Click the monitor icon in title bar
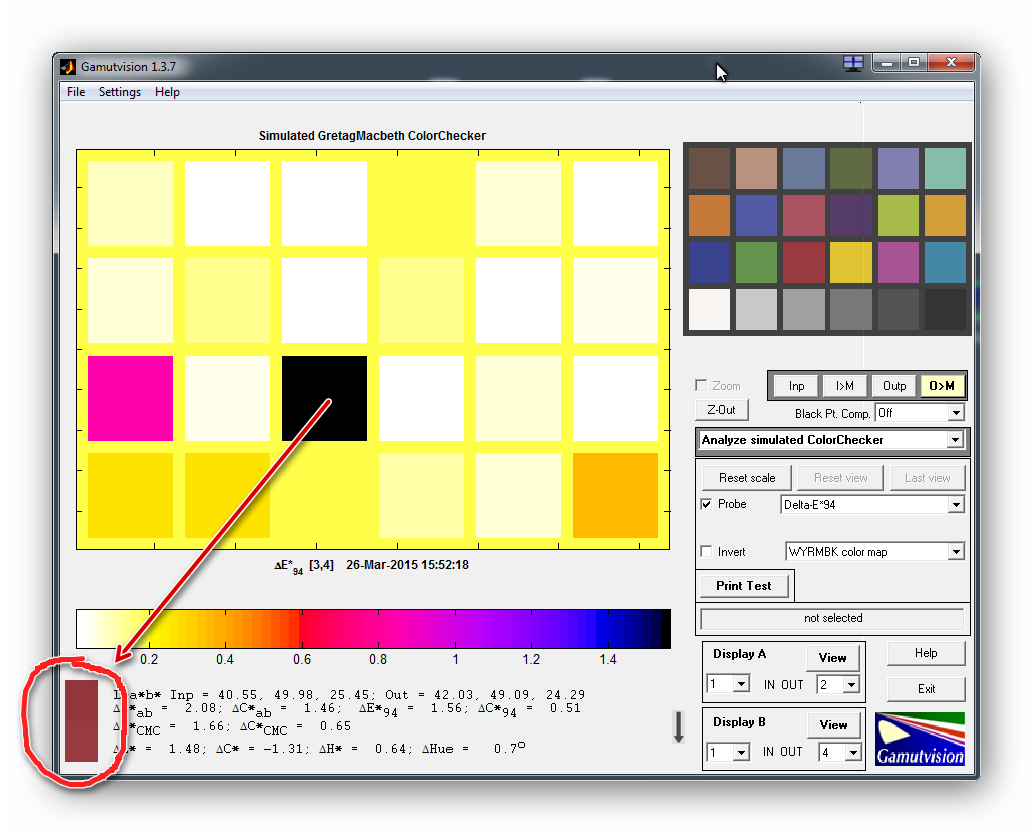This screenshot has width=1034, height=834. pos(853,63)
